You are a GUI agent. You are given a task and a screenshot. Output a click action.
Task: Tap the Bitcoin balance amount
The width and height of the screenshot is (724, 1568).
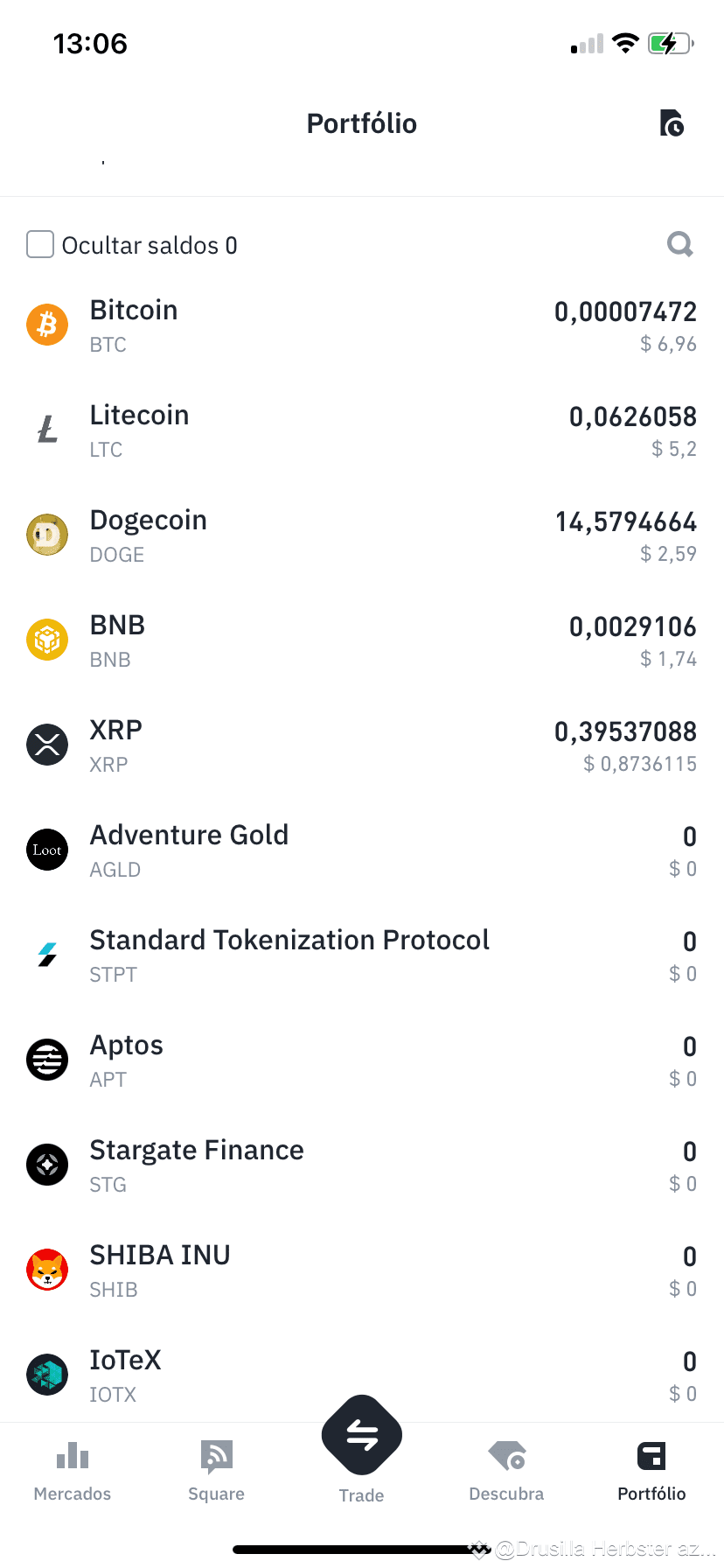[625, 311]
